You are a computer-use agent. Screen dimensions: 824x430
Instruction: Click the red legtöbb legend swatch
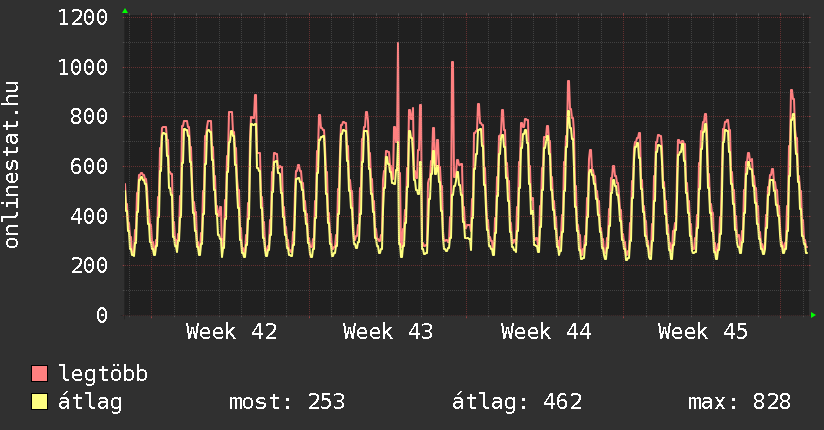click(39, 375)
